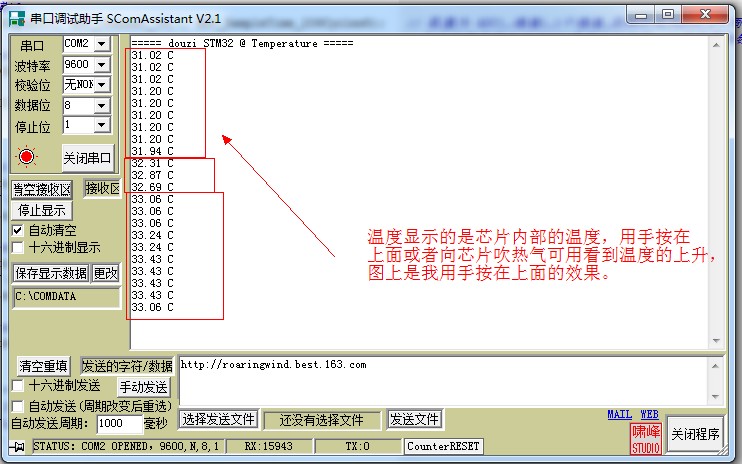Viewport: 742px width, 464px height.
Task: Click the 停止显示 button
Action: tap(42, 210)
